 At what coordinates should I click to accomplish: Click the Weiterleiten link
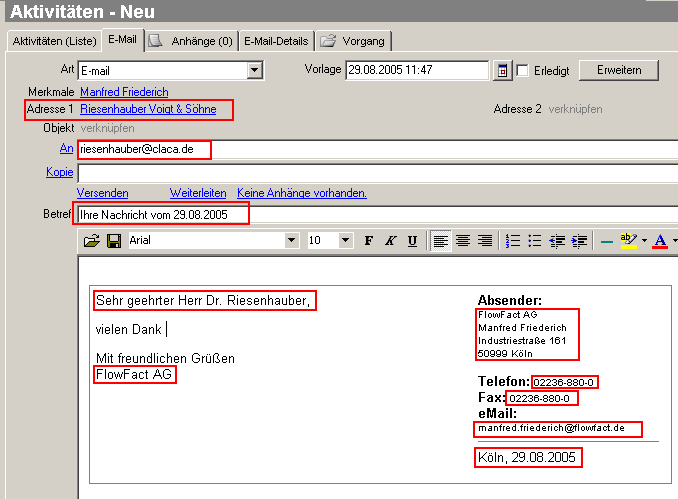(198, 193)
